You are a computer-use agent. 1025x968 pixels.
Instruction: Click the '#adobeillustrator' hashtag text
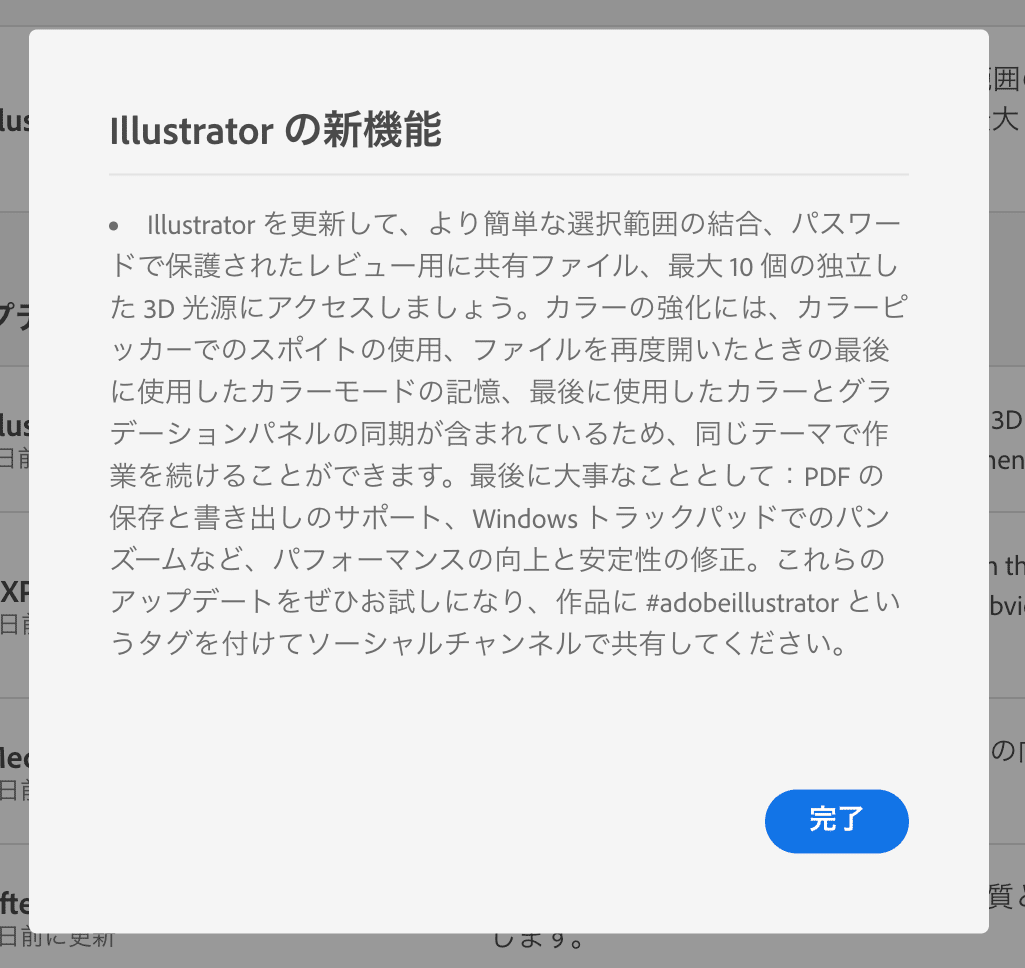742,603
